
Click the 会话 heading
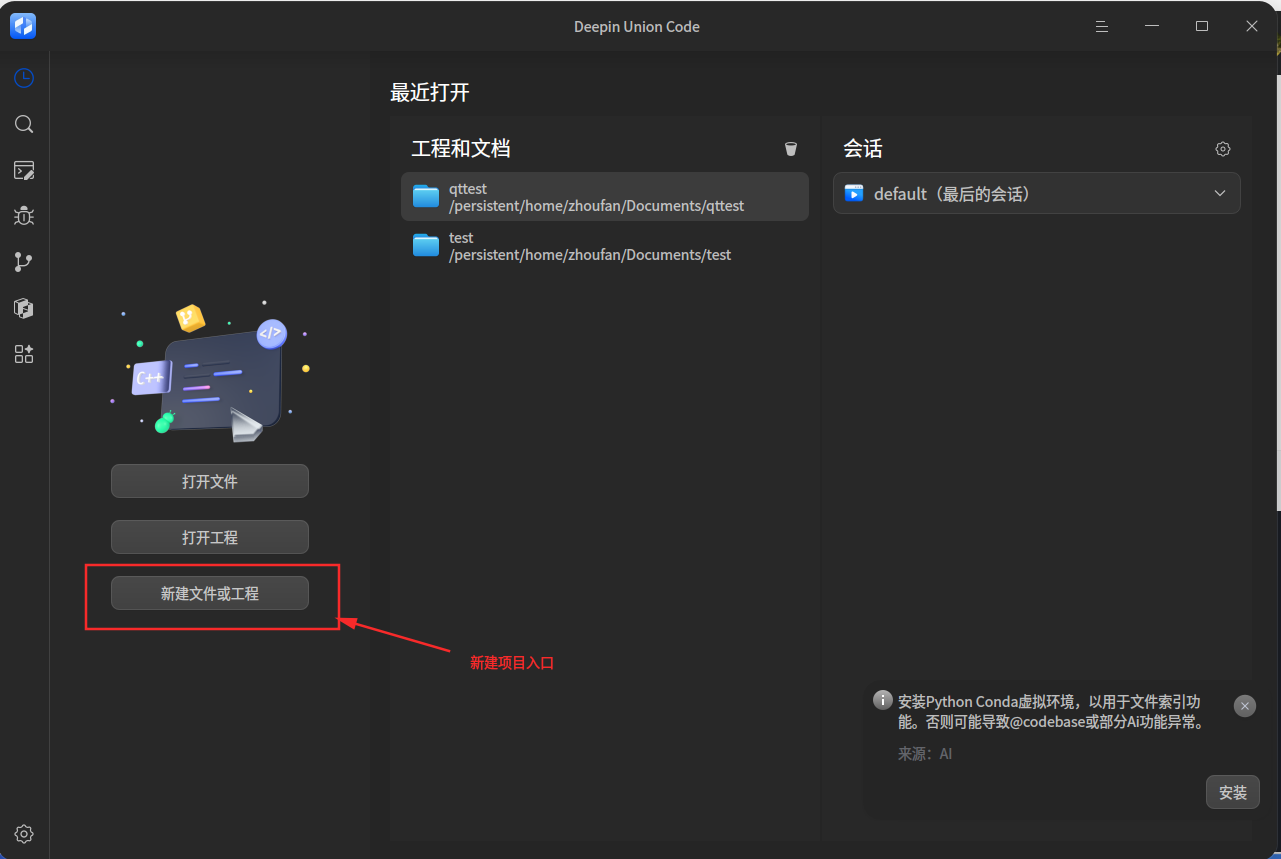863,149
